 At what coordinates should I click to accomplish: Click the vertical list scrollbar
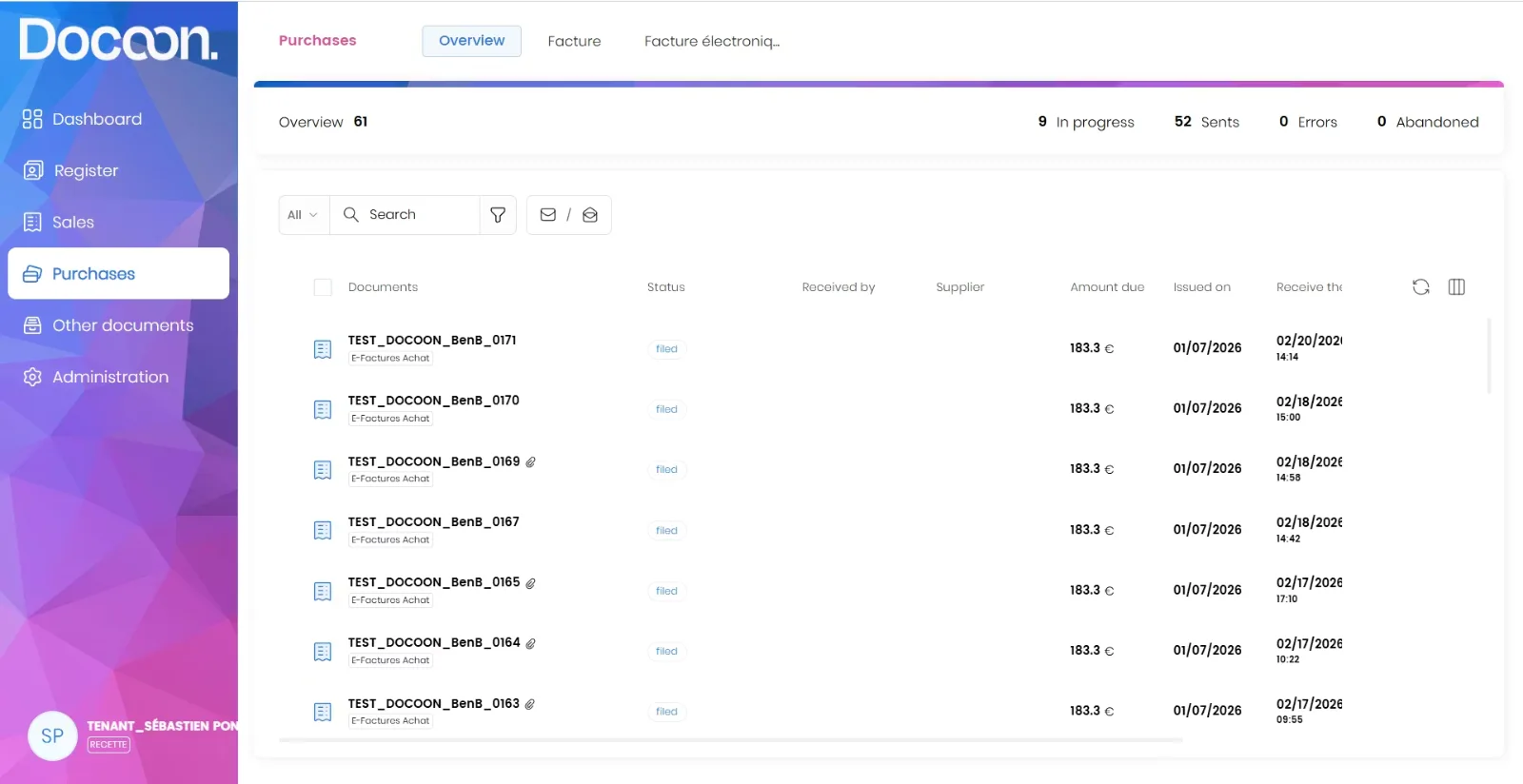point(1489,356)
